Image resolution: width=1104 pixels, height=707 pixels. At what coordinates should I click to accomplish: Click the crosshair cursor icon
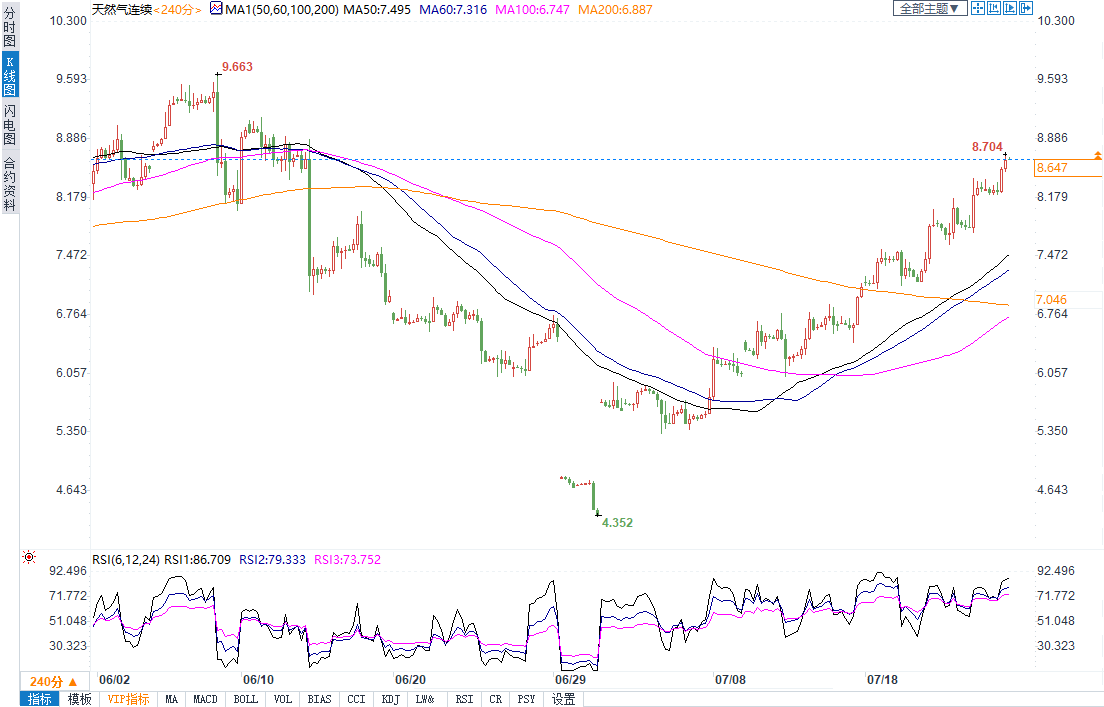pyautogui.click(x=978, y=8)
